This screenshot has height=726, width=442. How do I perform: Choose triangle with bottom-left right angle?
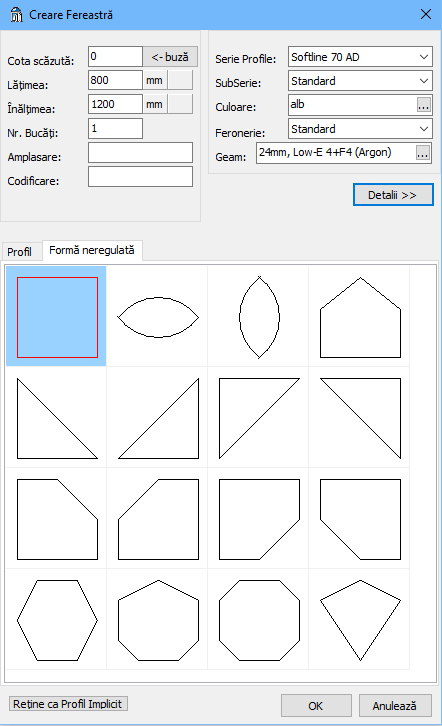point(56,418)
